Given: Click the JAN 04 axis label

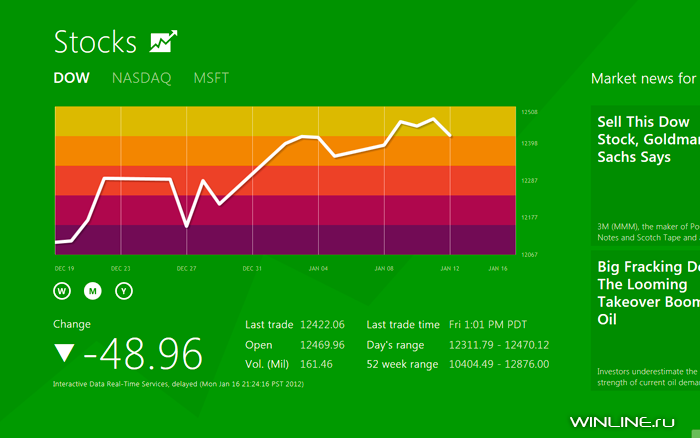Looking at the screenshot, I should point(318,268).
